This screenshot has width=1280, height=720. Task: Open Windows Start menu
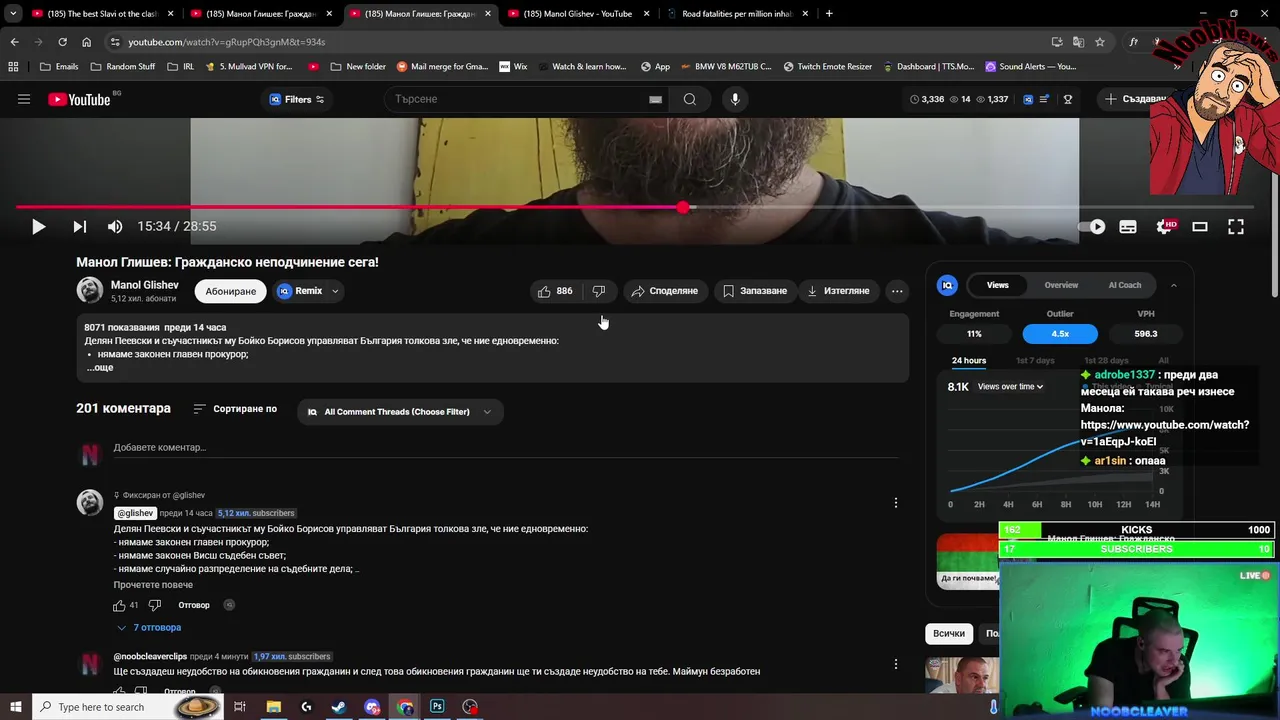(16, 707)
